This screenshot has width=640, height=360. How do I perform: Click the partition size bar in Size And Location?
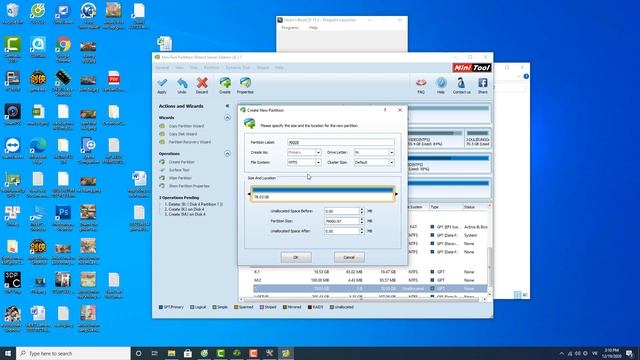[322, 193]
